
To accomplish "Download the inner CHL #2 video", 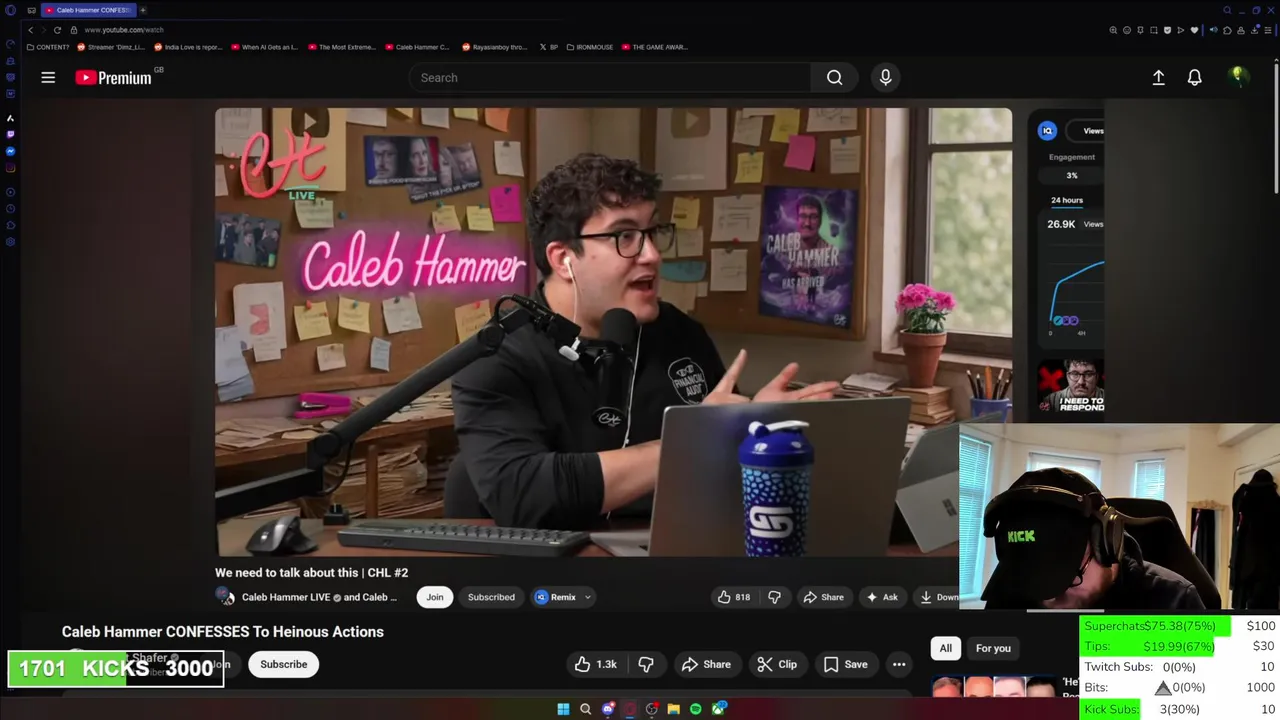I will coord(938,597).
